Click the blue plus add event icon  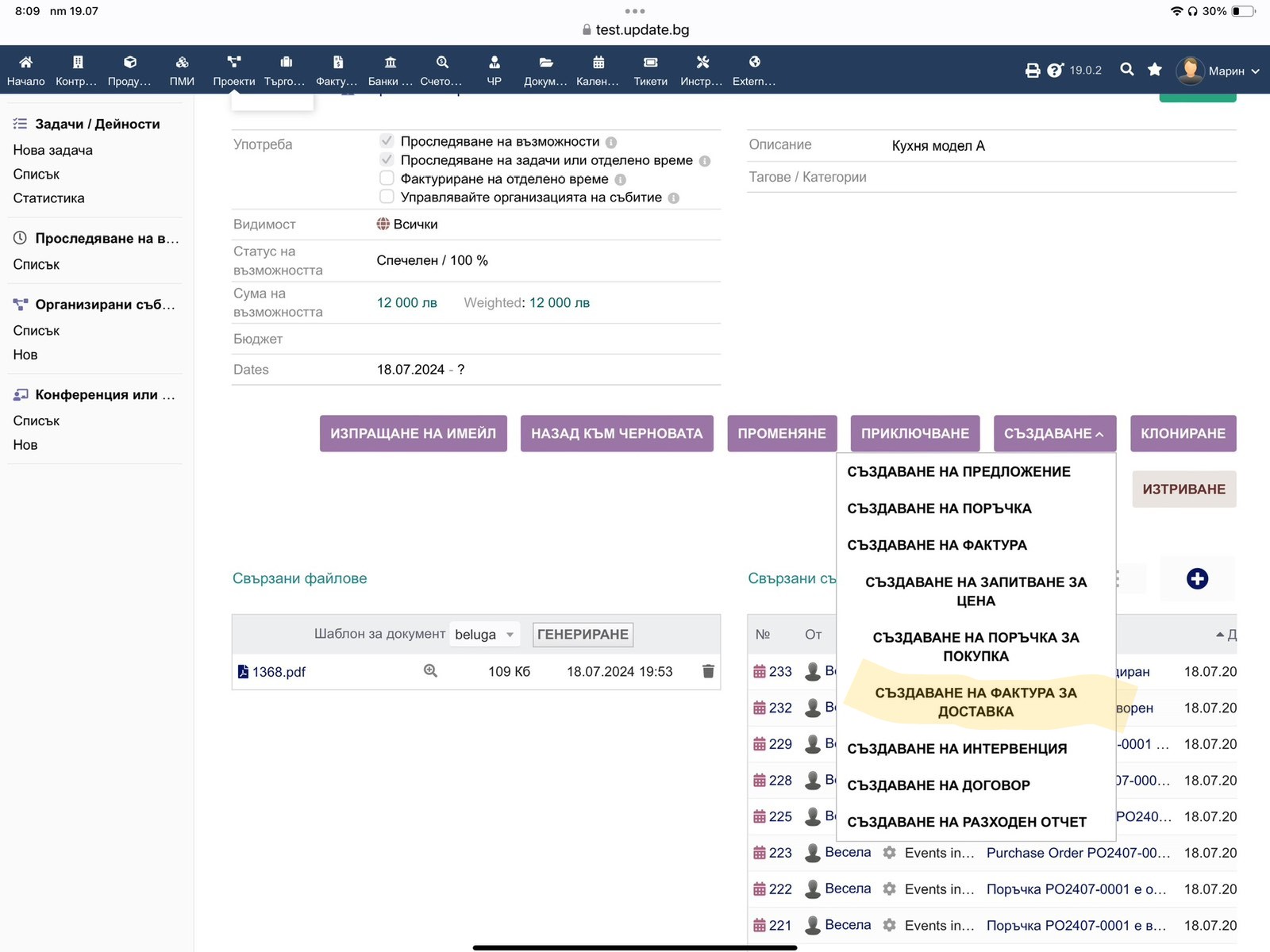[1197, 579]
